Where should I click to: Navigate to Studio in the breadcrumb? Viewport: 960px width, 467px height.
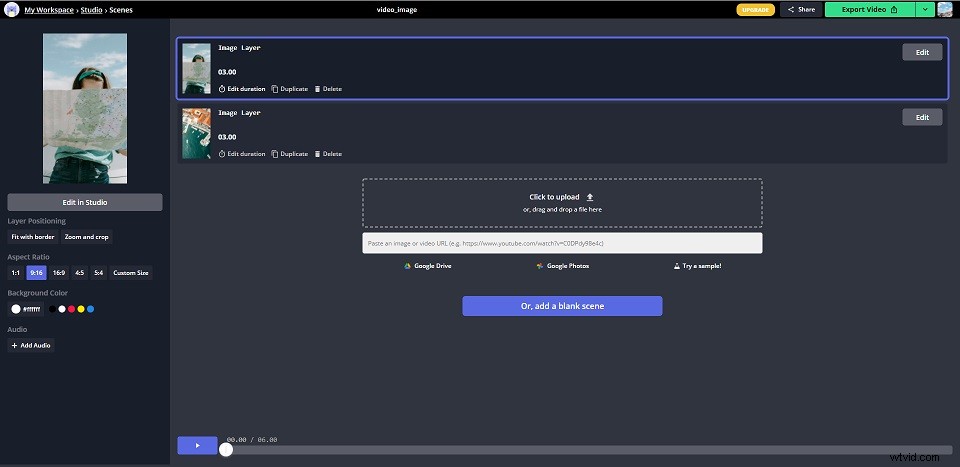[x=91, y=9]
